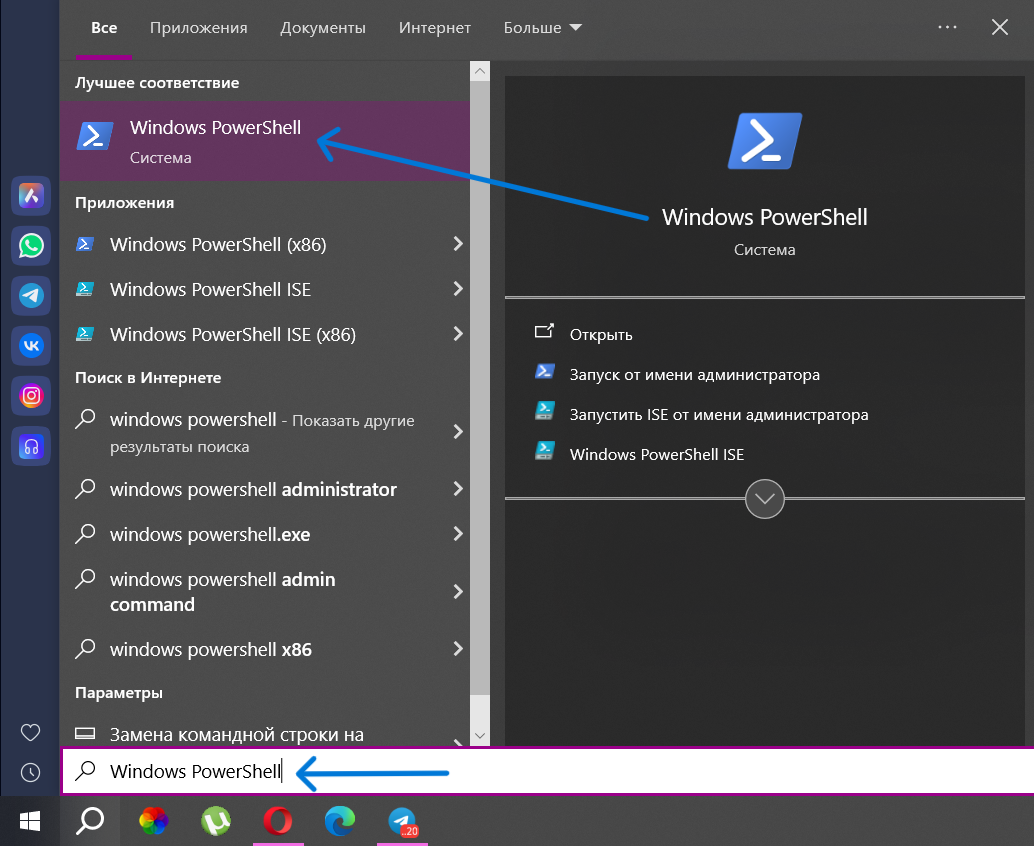Viewport: 1034px width, 846px height.
Task: Click inside the search box with 'Windows PowerShell'
Action: pyautogui.click(x=547, y=771)
